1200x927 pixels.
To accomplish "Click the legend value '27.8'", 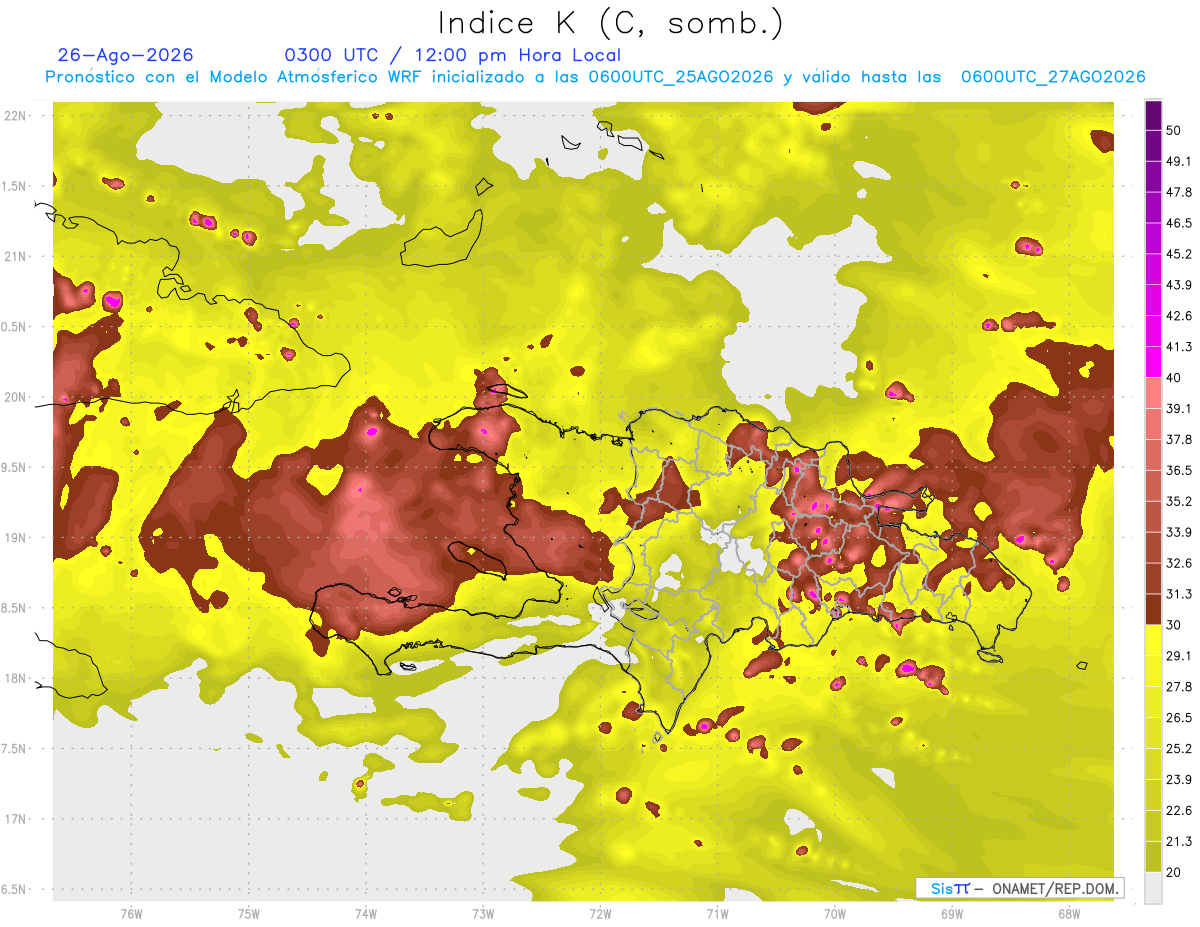I will [1178, 686].
